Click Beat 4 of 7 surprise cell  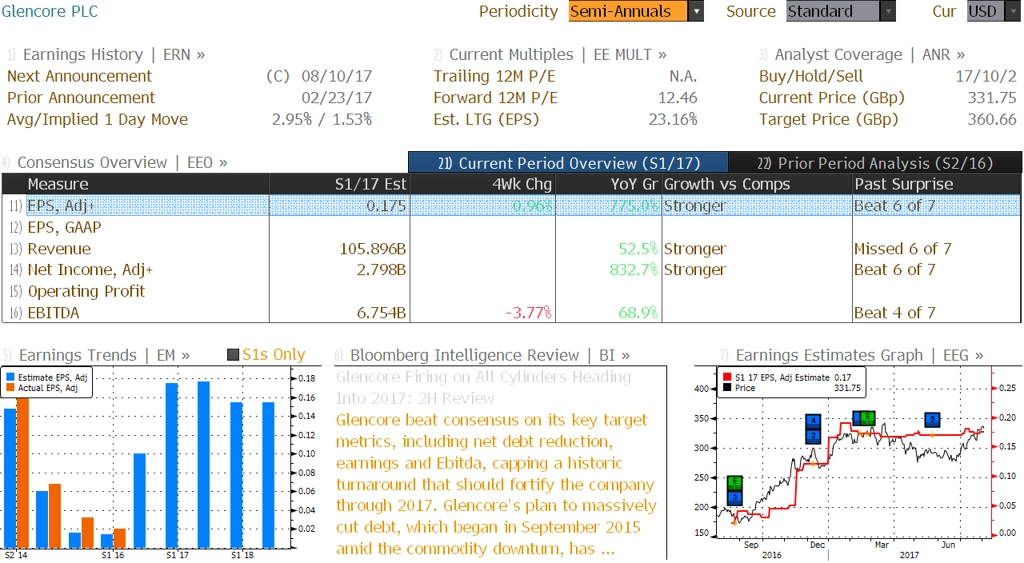click(x=895, y=313)
